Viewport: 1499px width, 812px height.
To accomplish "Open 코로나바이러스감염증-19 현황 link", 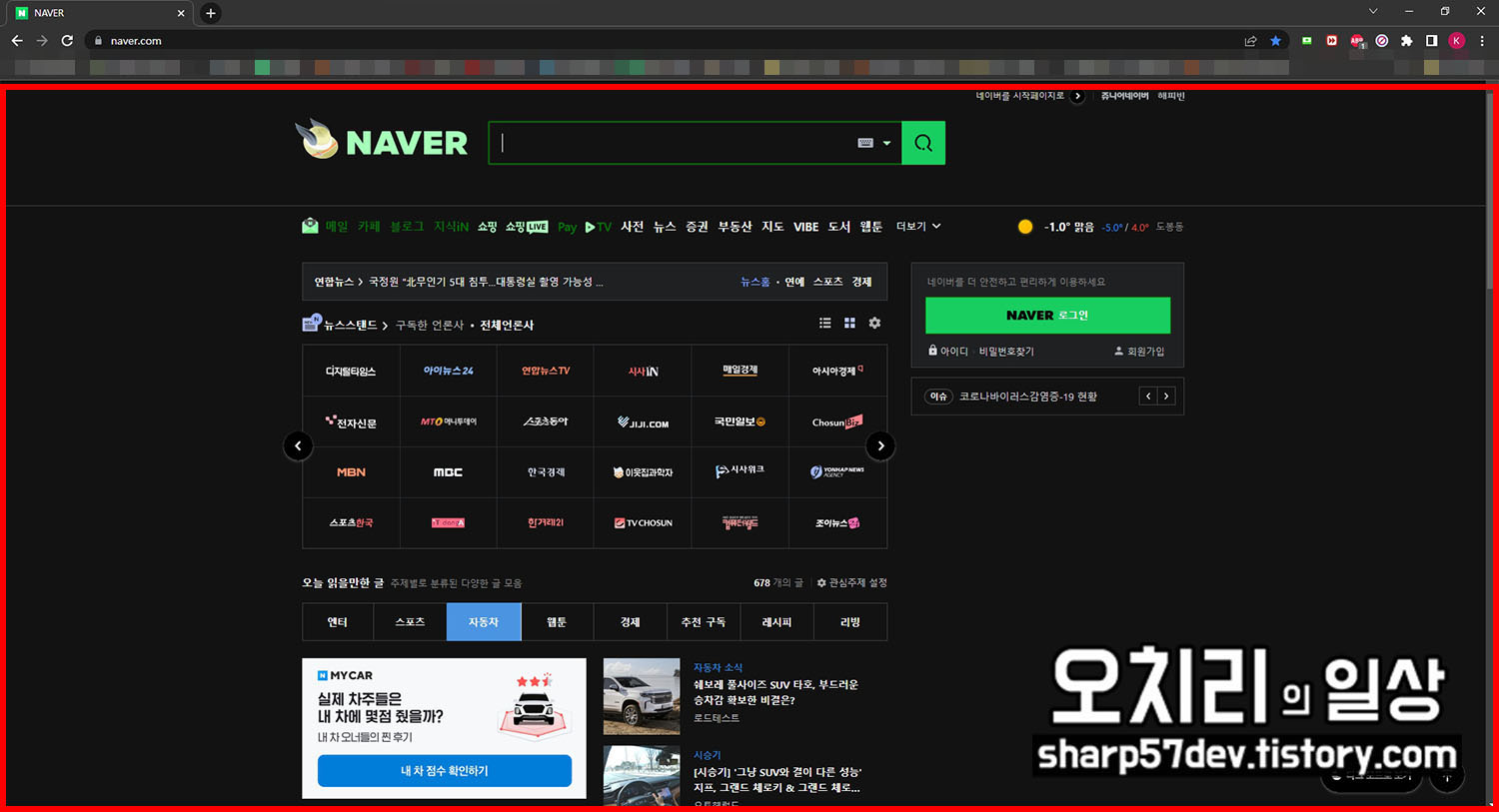I will click(x=1028, y=397).
